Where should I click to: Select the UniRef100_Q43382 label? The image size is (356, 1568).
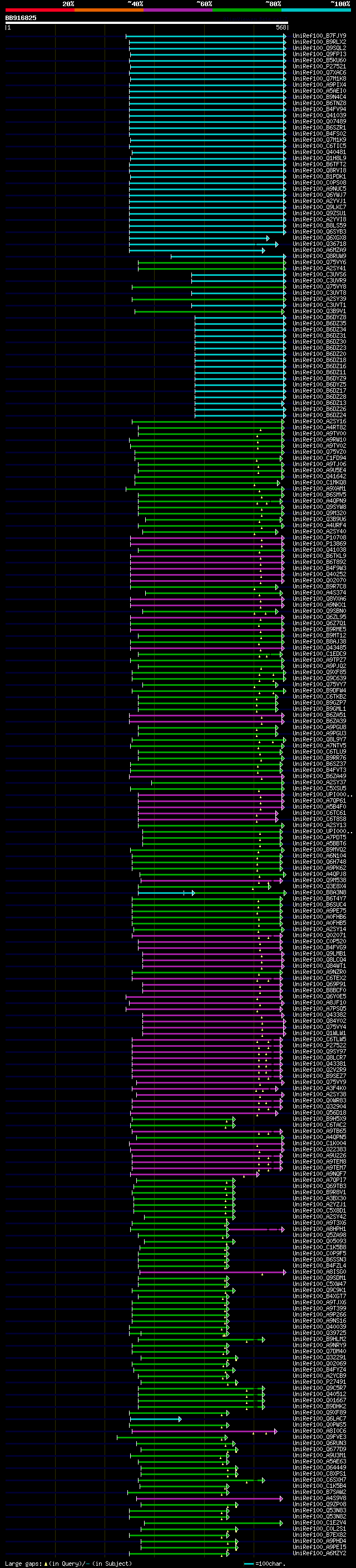point(319,1015)
